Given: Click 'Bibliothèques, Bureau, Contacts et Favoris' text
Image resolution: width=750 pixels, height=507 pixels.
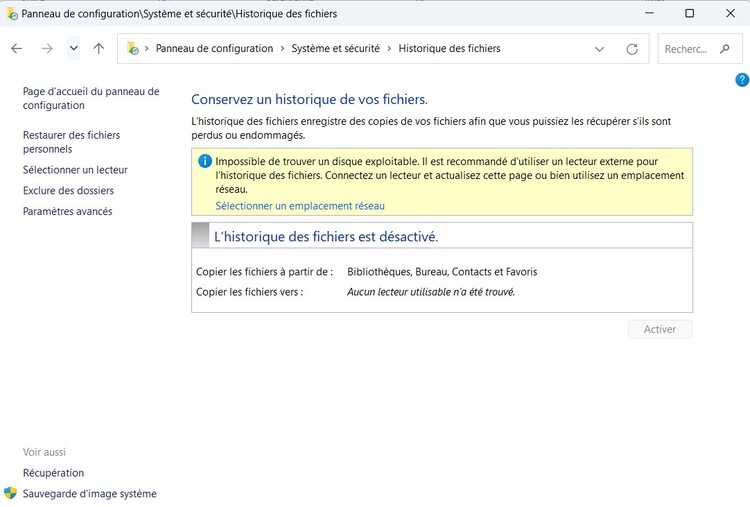Looking at the screenshot, I should pyautogui.click(x=442, y=272).
